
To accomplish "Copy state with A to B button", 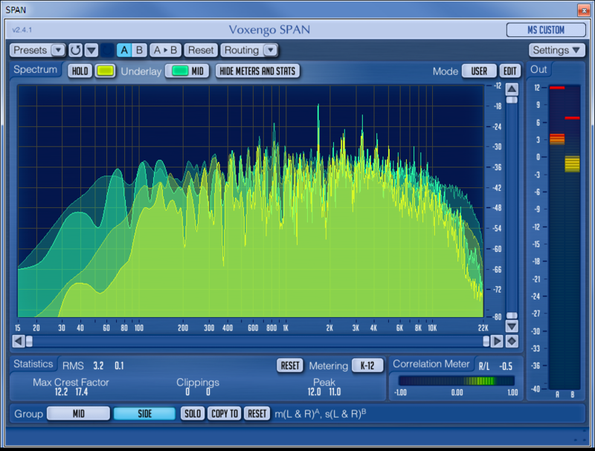I will tap(165, 50).
